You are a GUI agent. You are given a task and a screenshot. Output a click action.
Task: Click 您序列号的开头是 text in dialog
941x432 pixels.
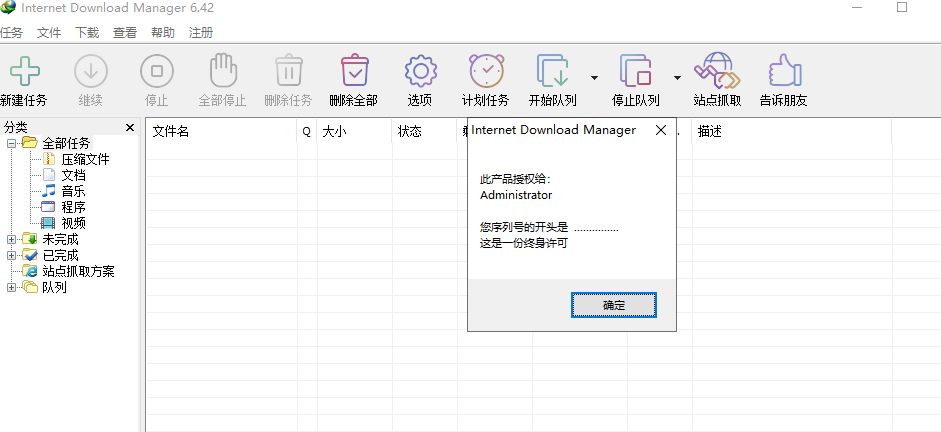coord(524,227)
